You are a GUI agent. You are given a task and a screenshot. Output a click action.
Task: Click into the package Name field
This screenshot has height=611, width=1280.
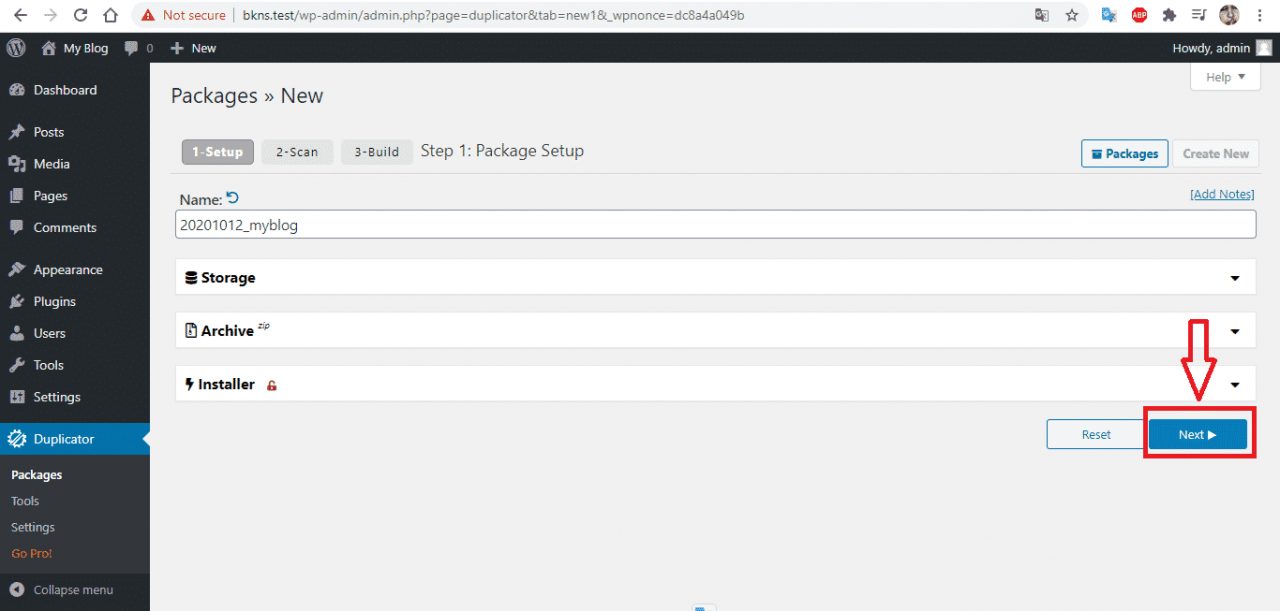(x=715, y=225)
